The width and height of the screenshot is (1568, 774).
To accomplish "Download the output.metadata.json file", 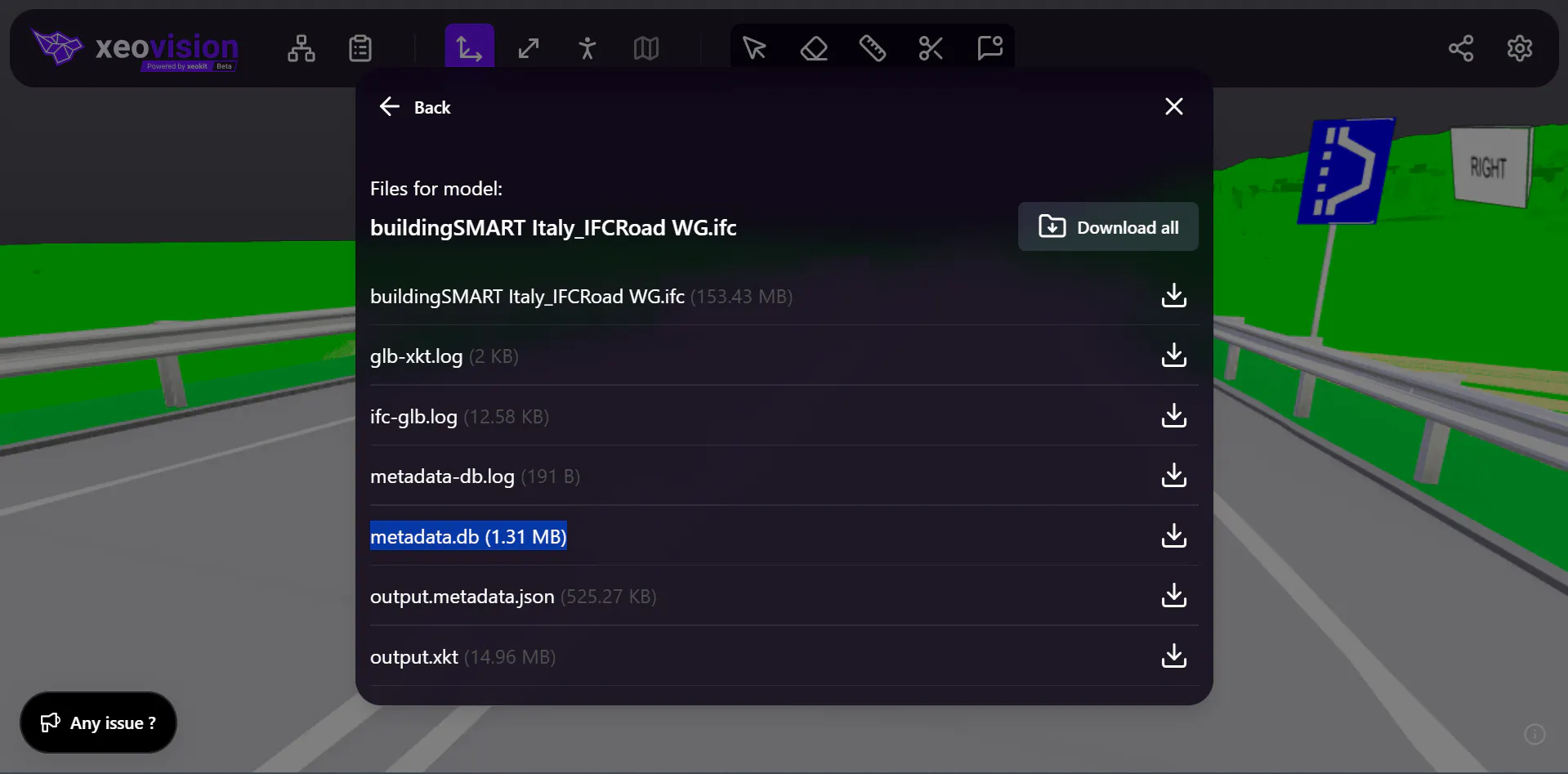I will (x=1174, y=596).
